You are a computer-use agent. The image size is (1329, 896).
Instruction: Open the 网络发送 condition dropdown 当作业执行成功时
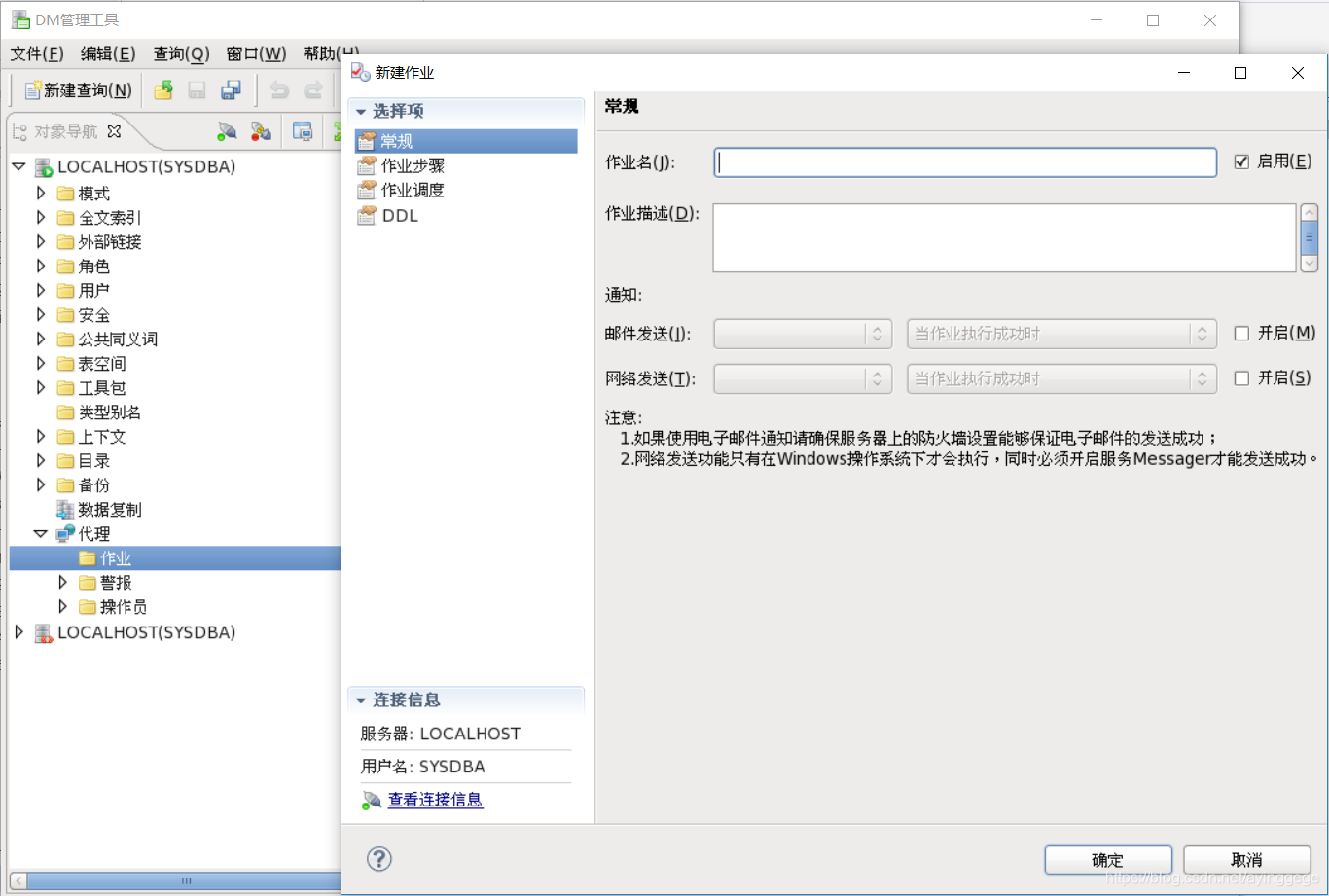click(1061, 378)
